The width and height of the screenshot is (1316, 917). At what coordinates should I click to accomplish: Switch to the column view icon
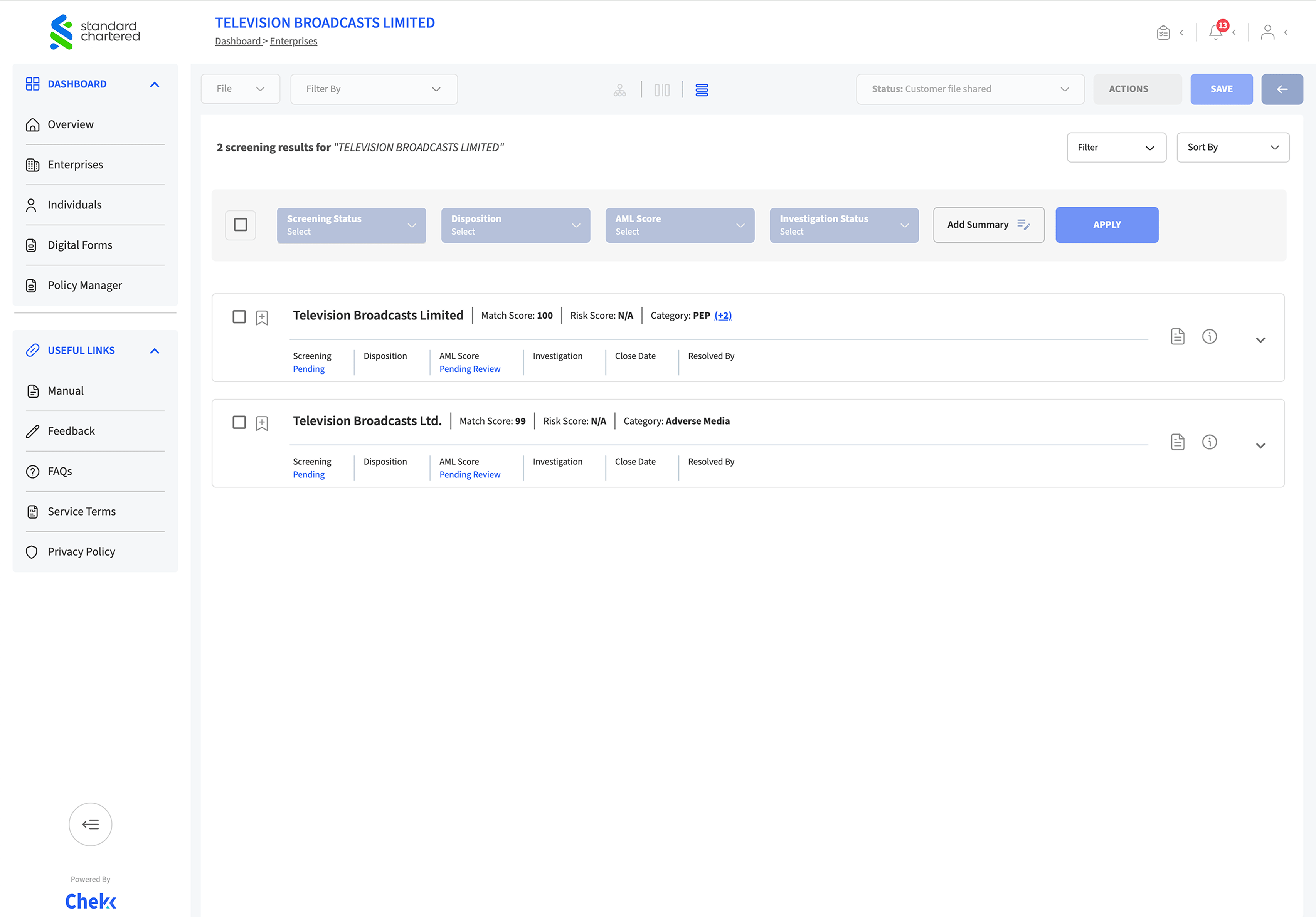662,90
